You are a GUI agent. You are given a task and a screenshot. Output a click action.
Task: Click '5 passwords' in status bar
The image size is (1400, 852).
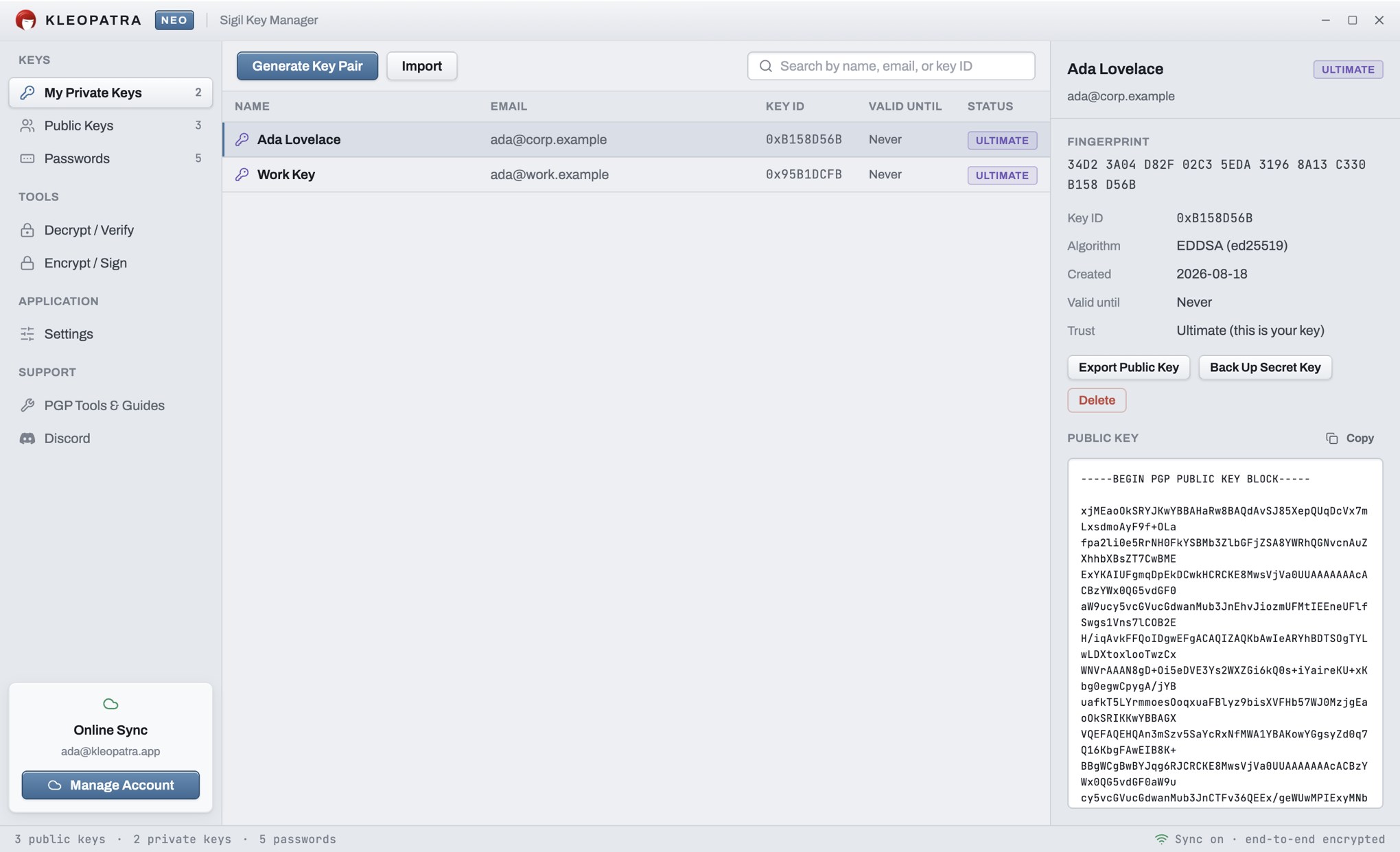pyautogui.click(x=297, y=839)
